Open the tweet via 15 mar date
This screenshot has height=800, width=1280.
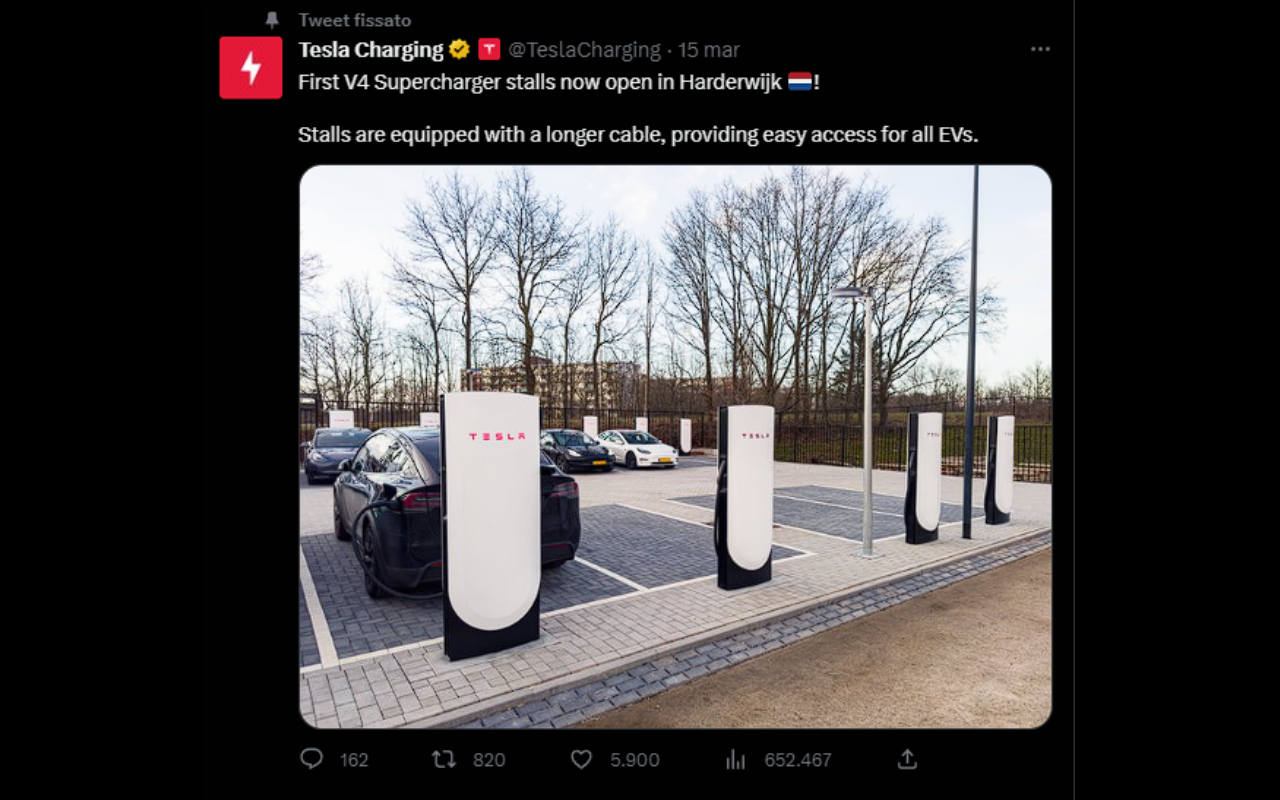pyautogui.click(x=709, y=49)
